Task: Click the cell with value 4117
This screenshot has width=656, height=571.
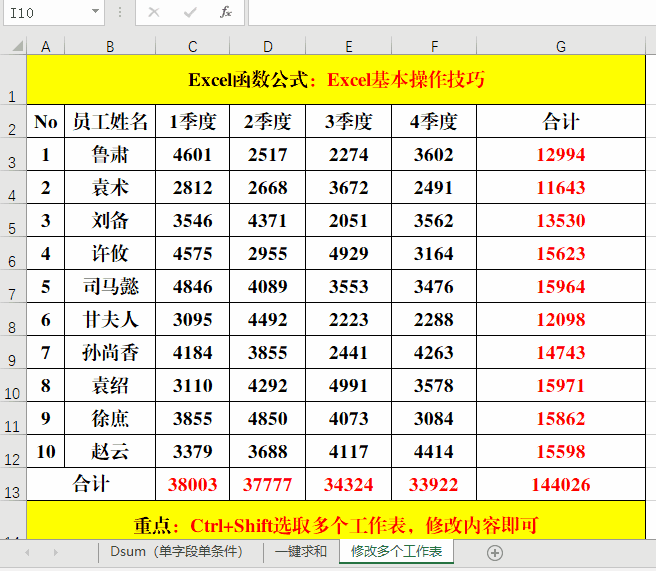Action: tap(348, 451)
